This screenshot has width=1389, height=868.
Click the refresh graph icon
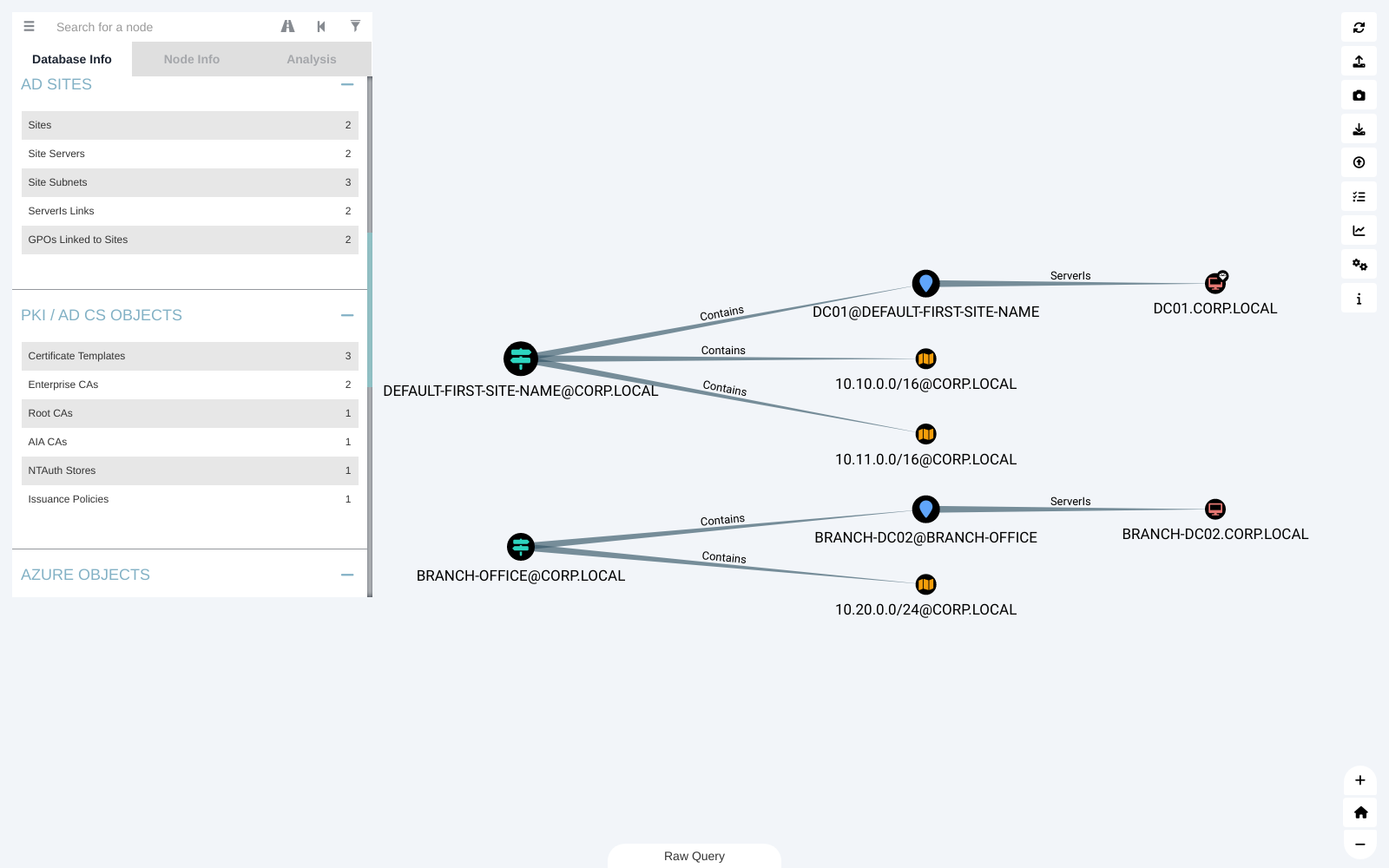tap(1359, 28)
